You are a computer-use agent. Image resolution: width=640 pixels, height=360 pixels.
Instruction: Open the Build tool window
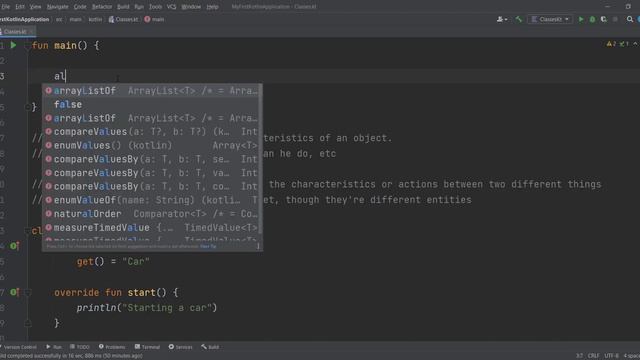pos(210,347)
